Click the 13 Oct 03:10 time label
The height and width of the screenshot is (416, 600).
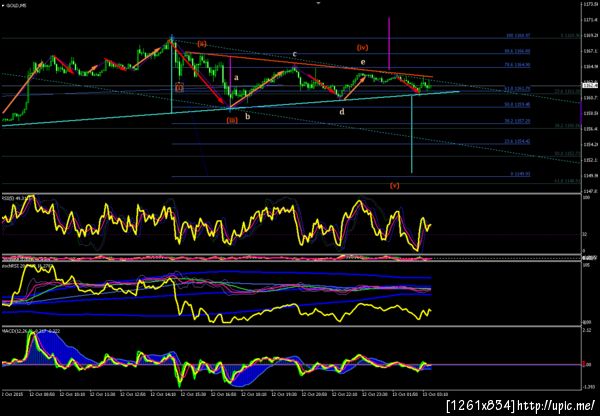pyautogui.click(x=435, y=393)
